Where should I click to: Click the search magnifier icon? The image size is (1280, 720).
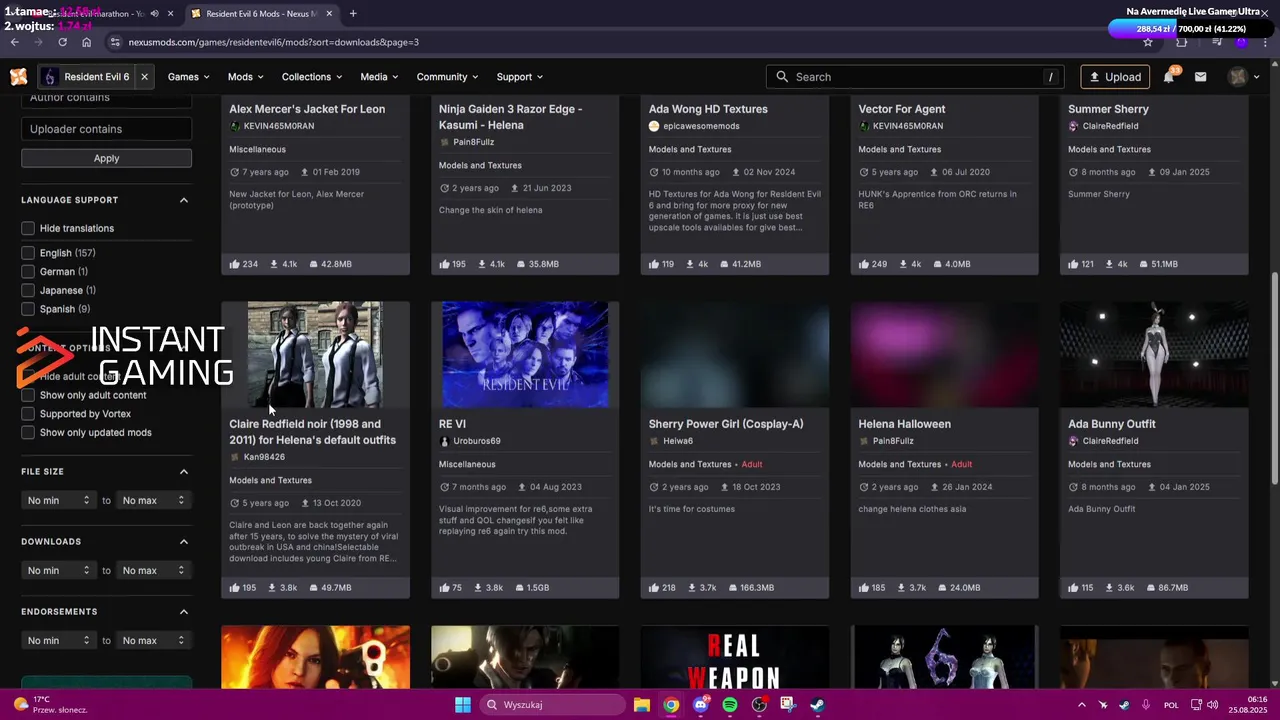782,77
